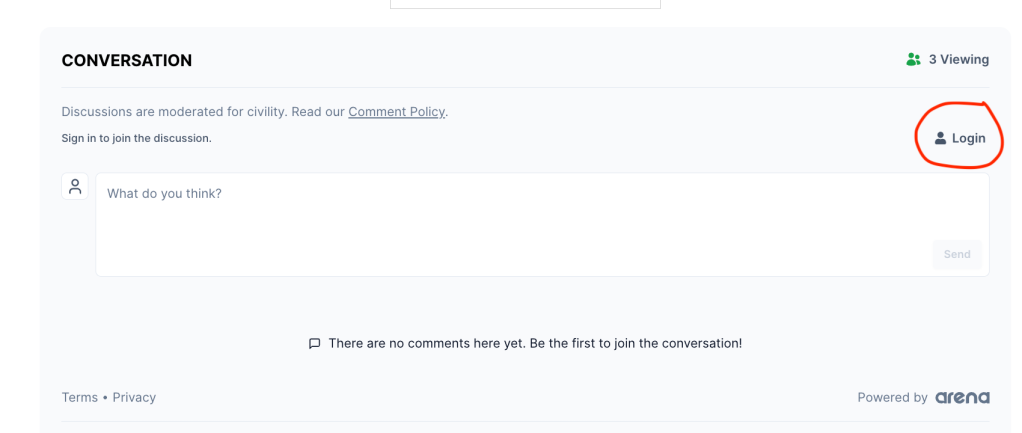This screenshot has width=1022, height=433.
Task: Click the 'Powered by' label
Action: click(892, 398)
